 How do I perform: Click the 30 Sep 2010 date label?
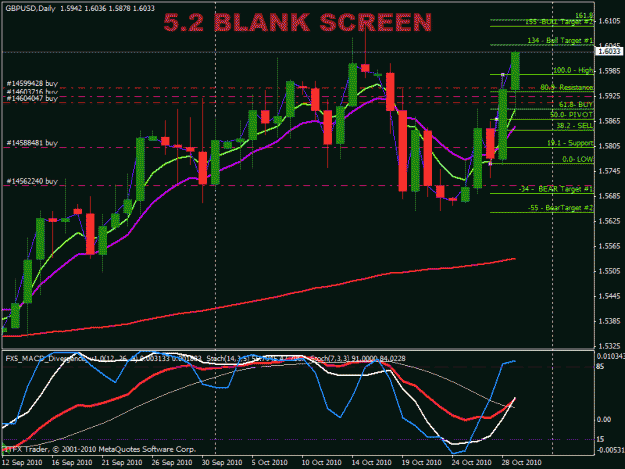[222, 462]
